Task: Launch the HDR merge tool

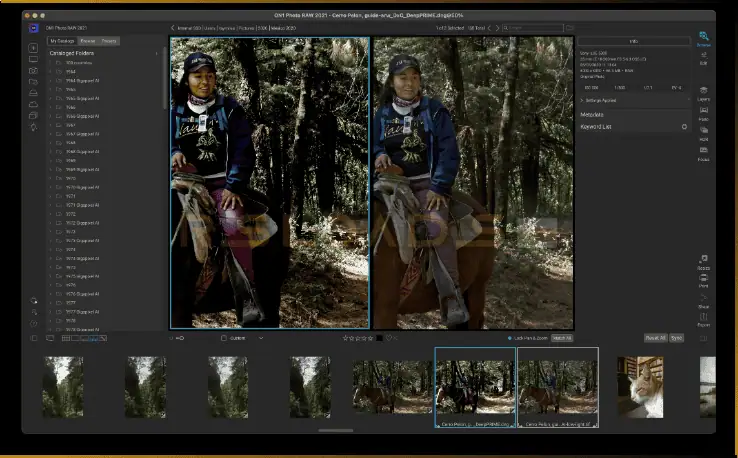Action: 704,132
